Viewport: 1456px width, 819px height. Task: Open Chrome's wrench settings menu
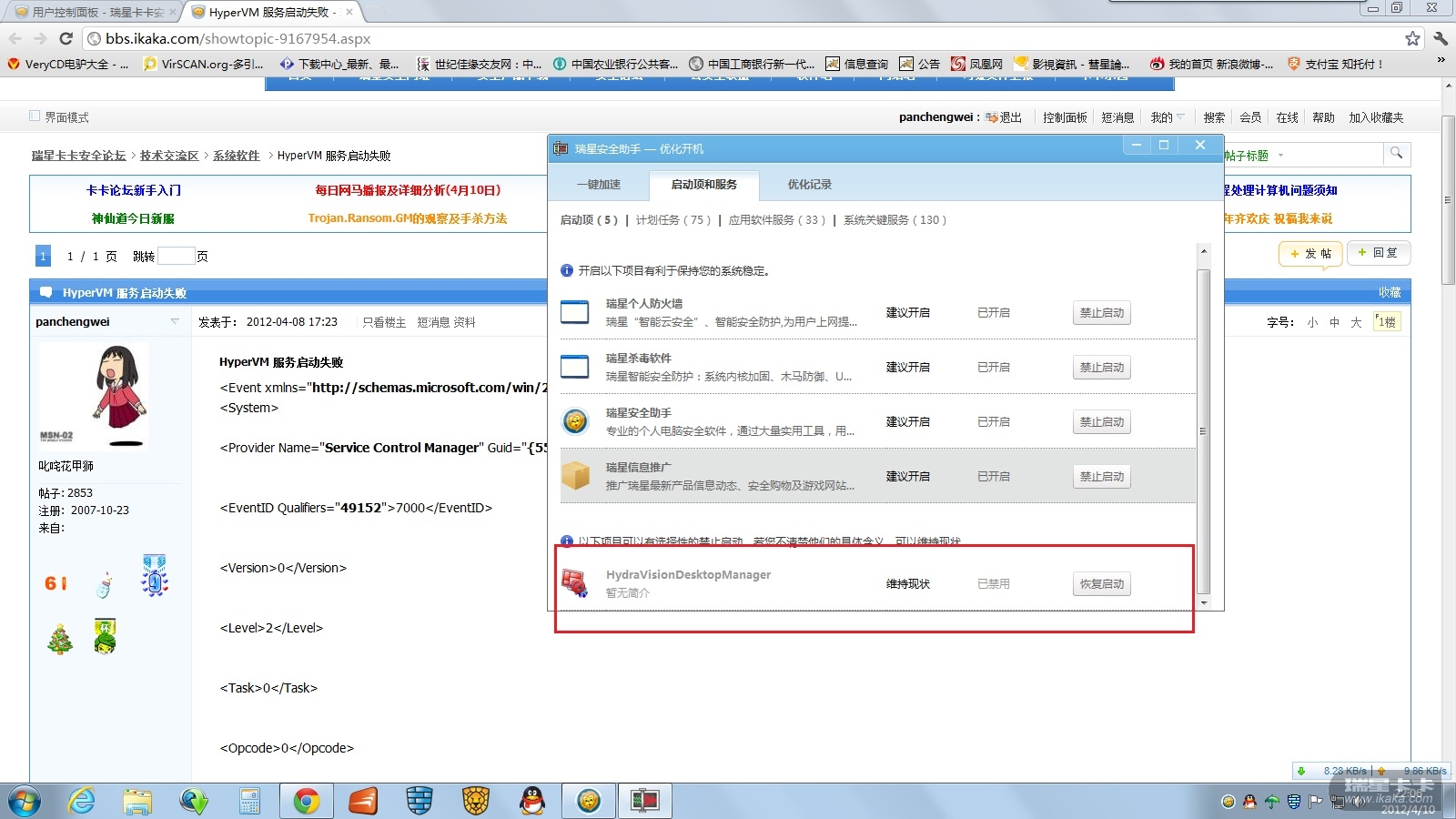[x=1441, y=38]
